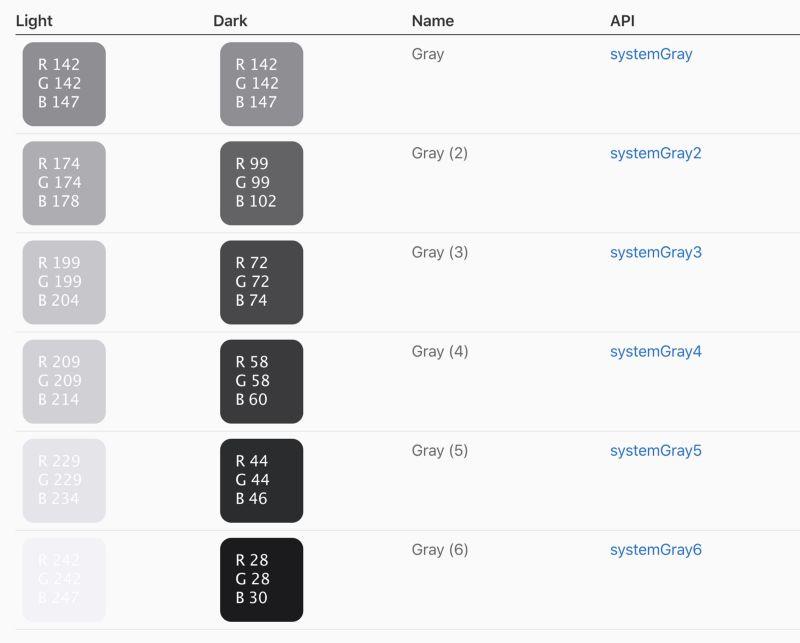Viewport: 800px width, 643px height.
Task: Pick the light Gray (6) swatch R 242
Action: [64, 579]
